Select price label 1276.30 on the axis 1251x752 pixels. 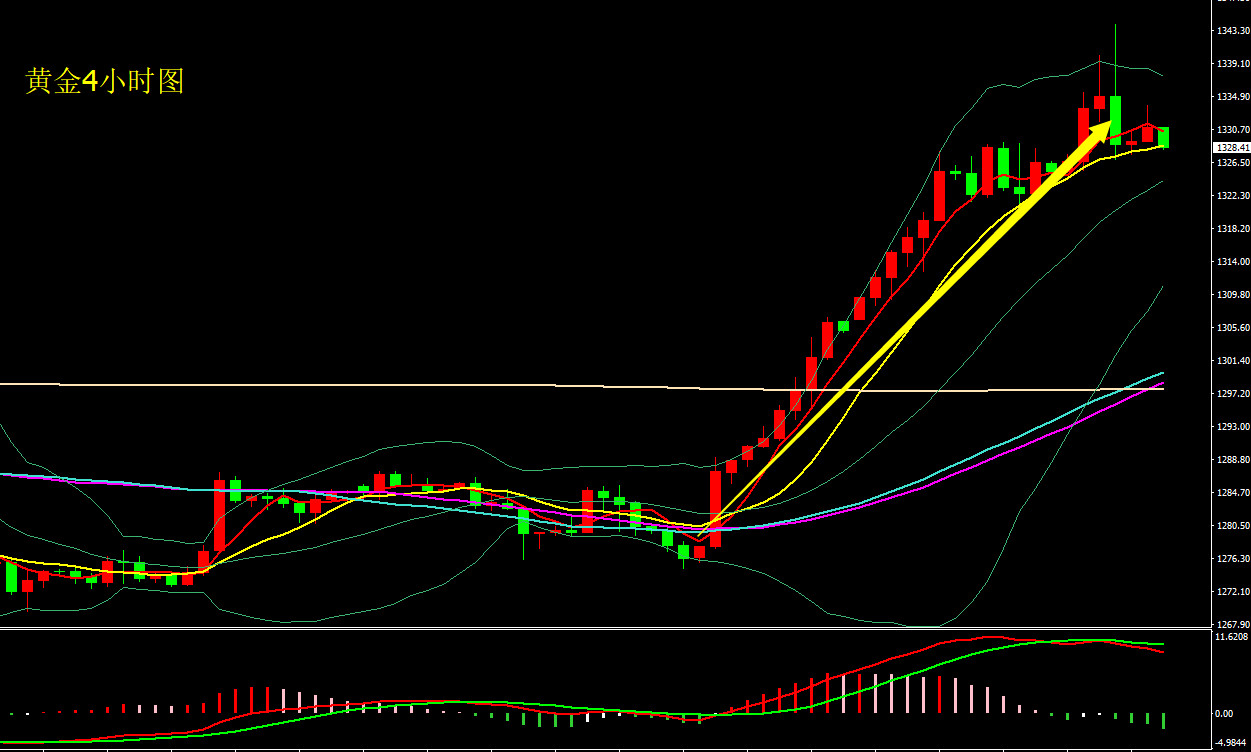coord(1232,559)
